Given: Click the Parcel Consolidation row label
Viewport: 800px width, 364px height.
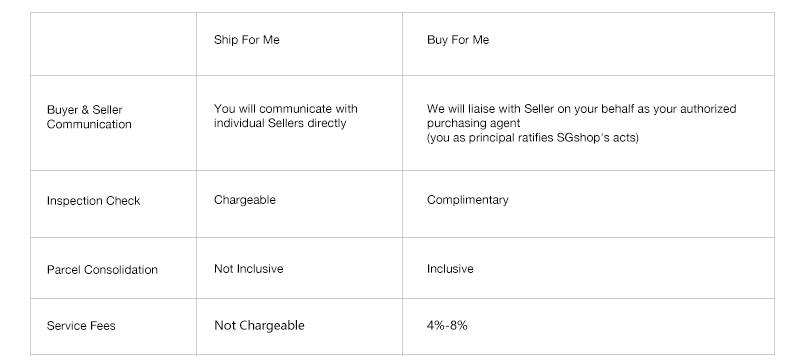Looking at the screenshot, I should (x=102, y=270).
